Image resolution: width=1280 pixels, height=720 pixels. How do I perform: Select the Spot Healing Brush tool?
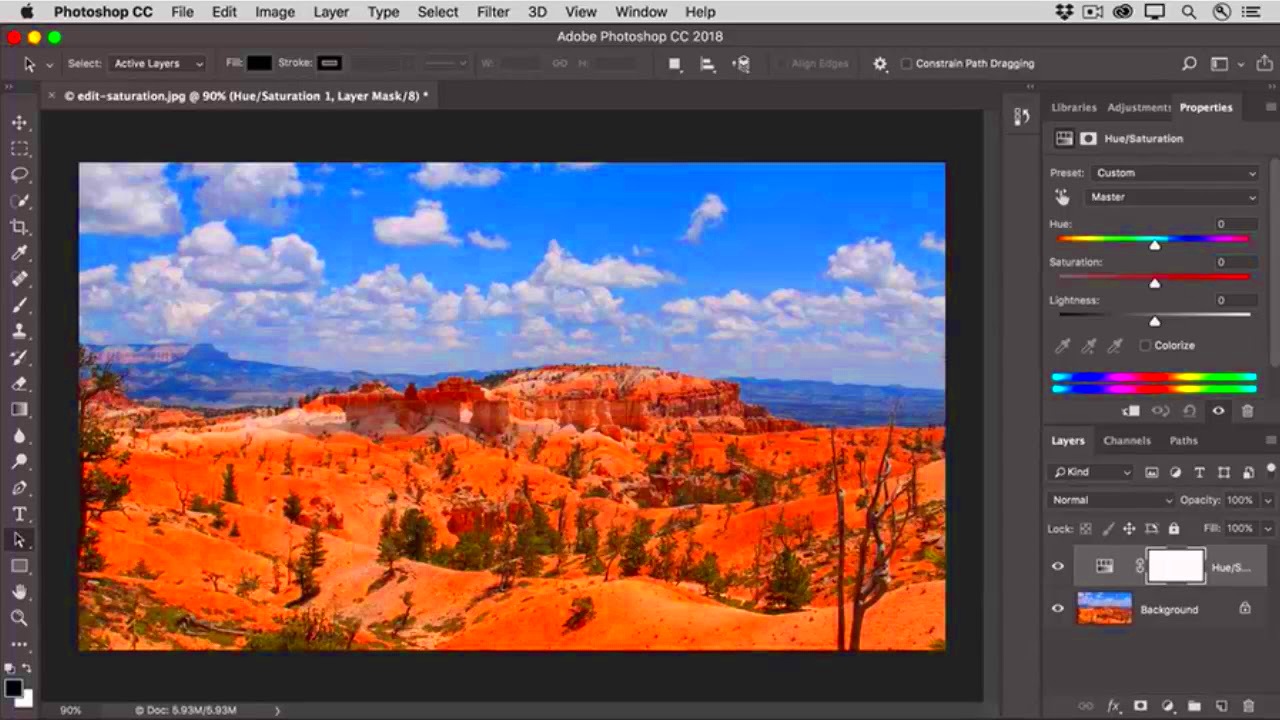point(19,279)
